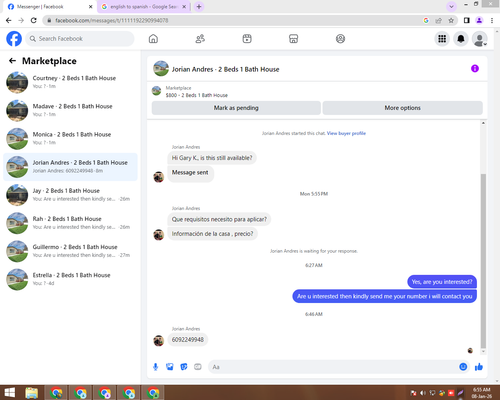Close the english to spanish tab
The height and width of the screenshot is (400, 500).
click(184, 7)
